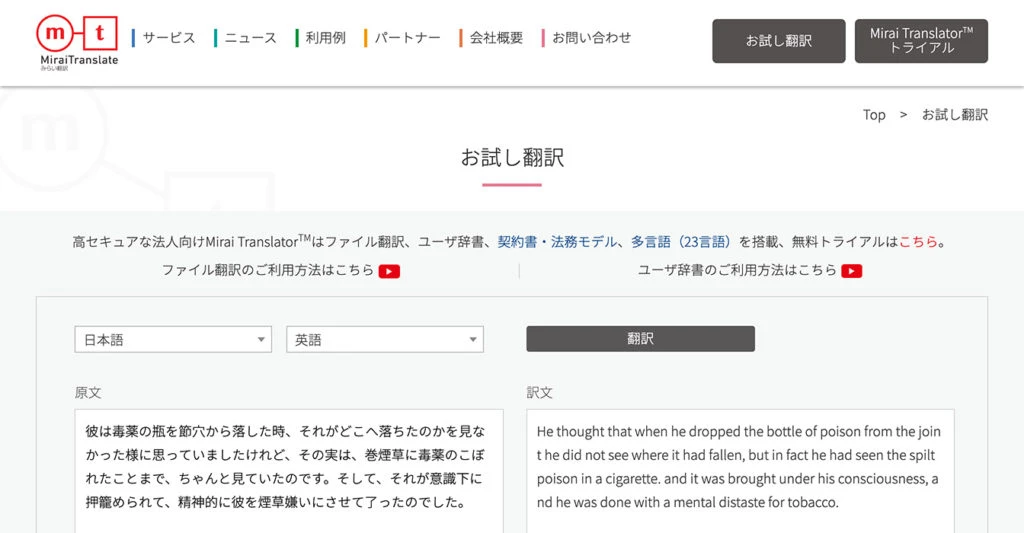This screenshot has width=1024, height=533.
Task: Play the user dictionary YouTube video icon
Action: tap(851, 271)
